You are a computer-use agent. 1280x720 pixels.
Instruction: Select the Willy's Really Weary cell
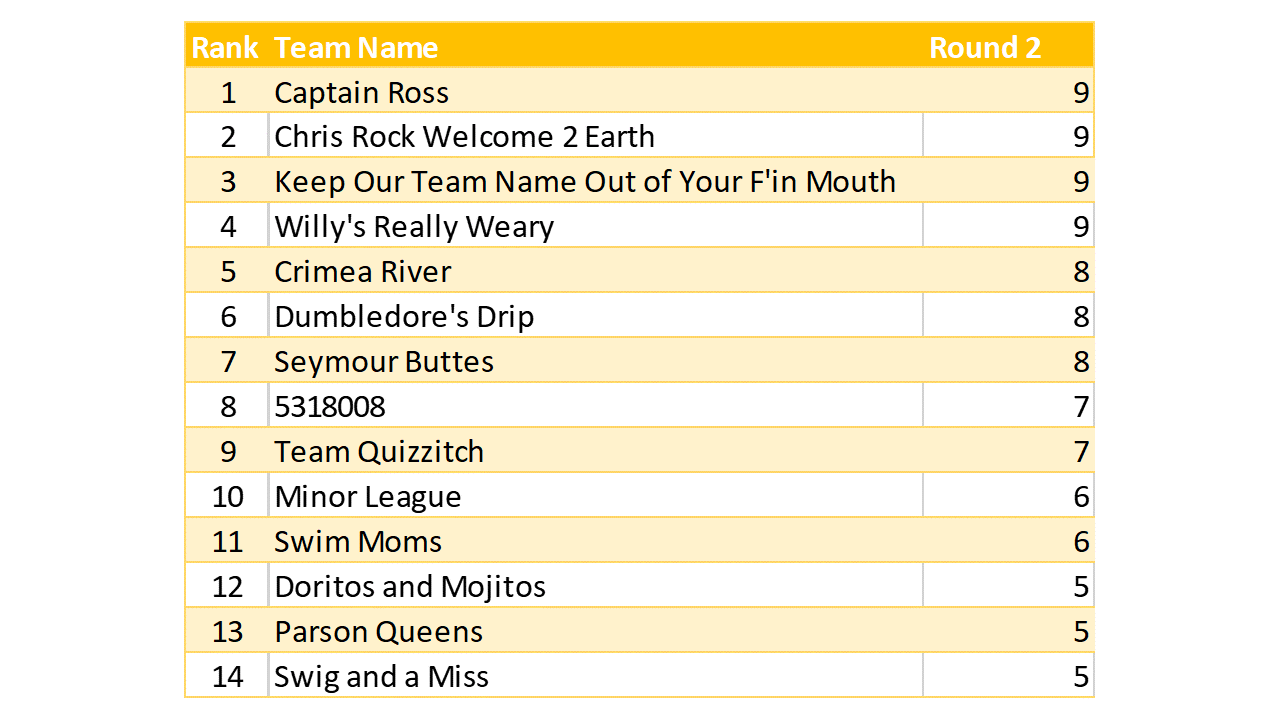414,226
